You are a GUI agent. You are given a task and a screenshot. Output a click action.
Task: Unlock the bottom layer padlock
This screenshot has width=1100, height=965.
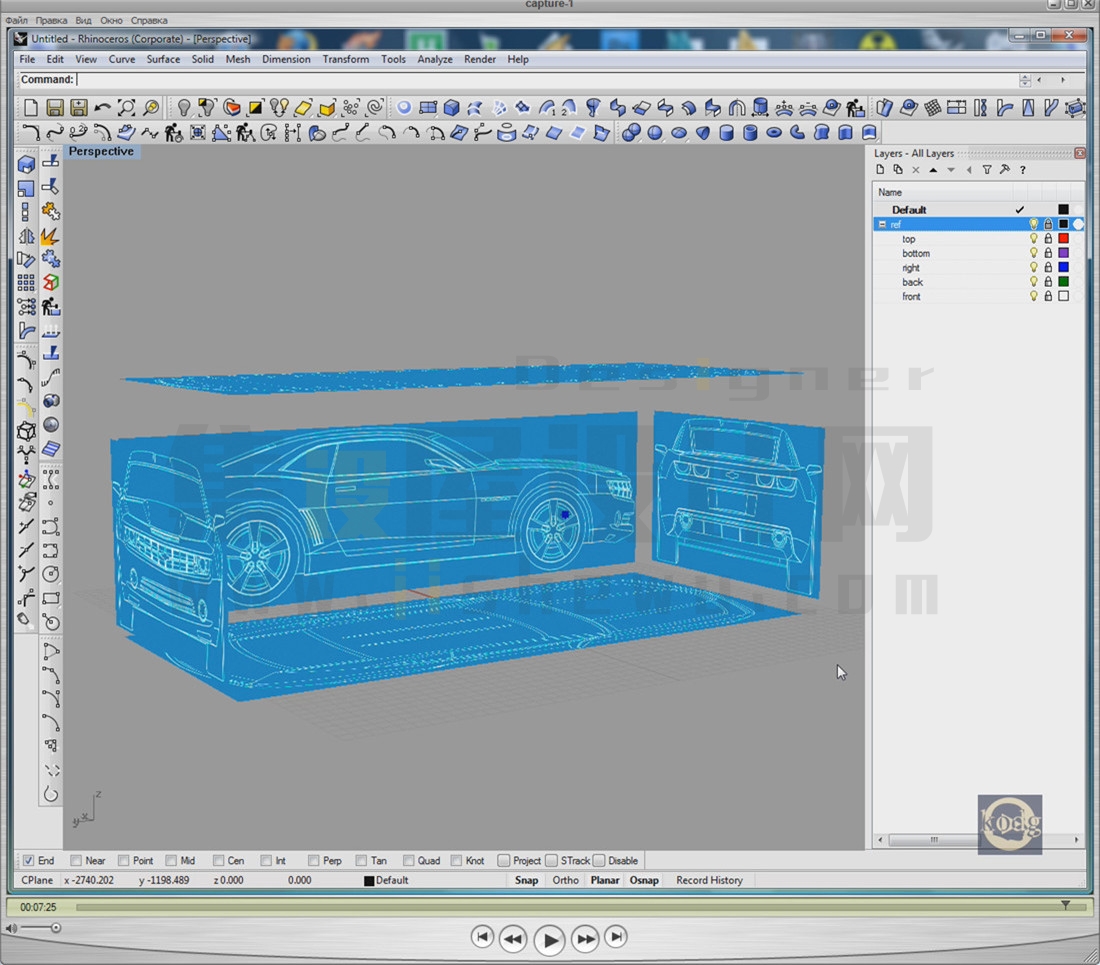pyautogui.click(x=1048, y=253)
